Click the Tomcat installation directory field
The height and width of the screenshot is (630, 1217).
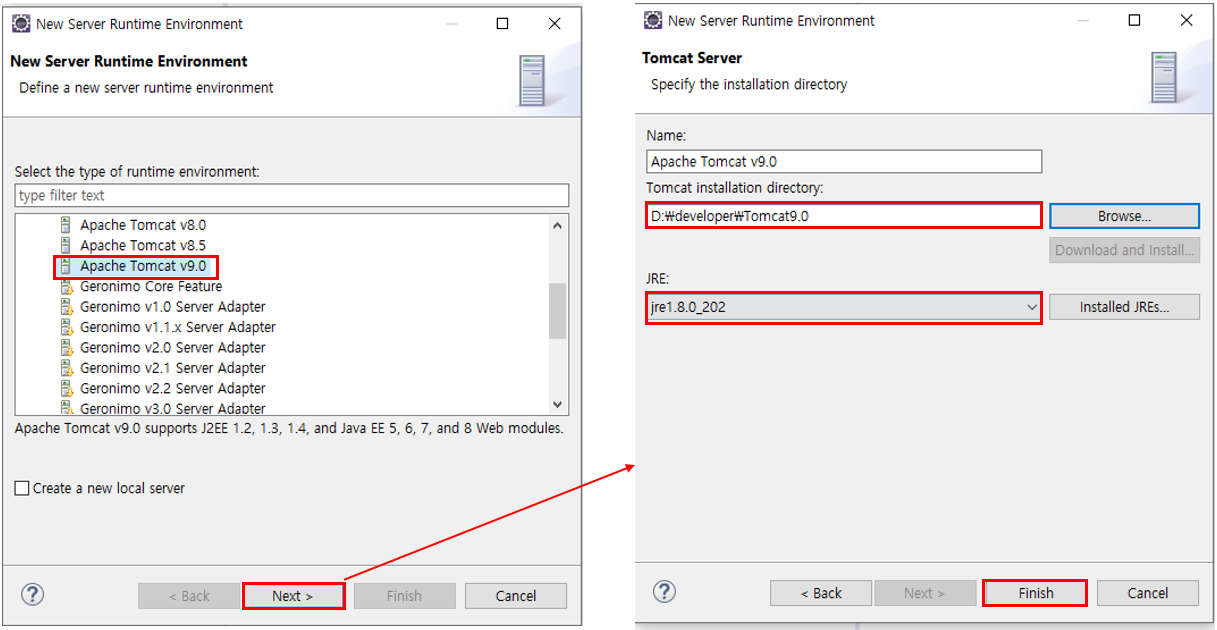pos(844,215)
